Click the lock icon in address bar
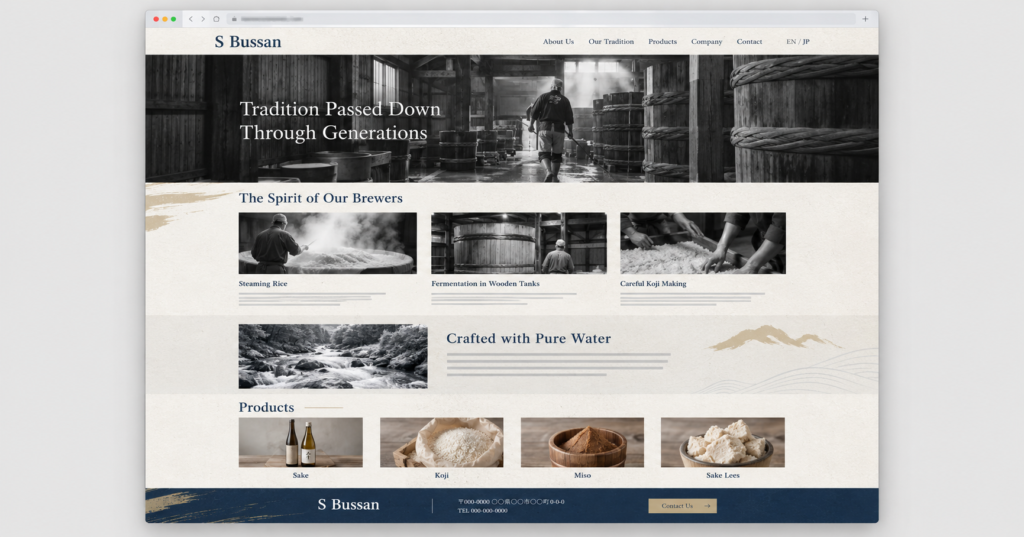The width and height of the screenshot is (1024, 537). (x=234, y=19)
